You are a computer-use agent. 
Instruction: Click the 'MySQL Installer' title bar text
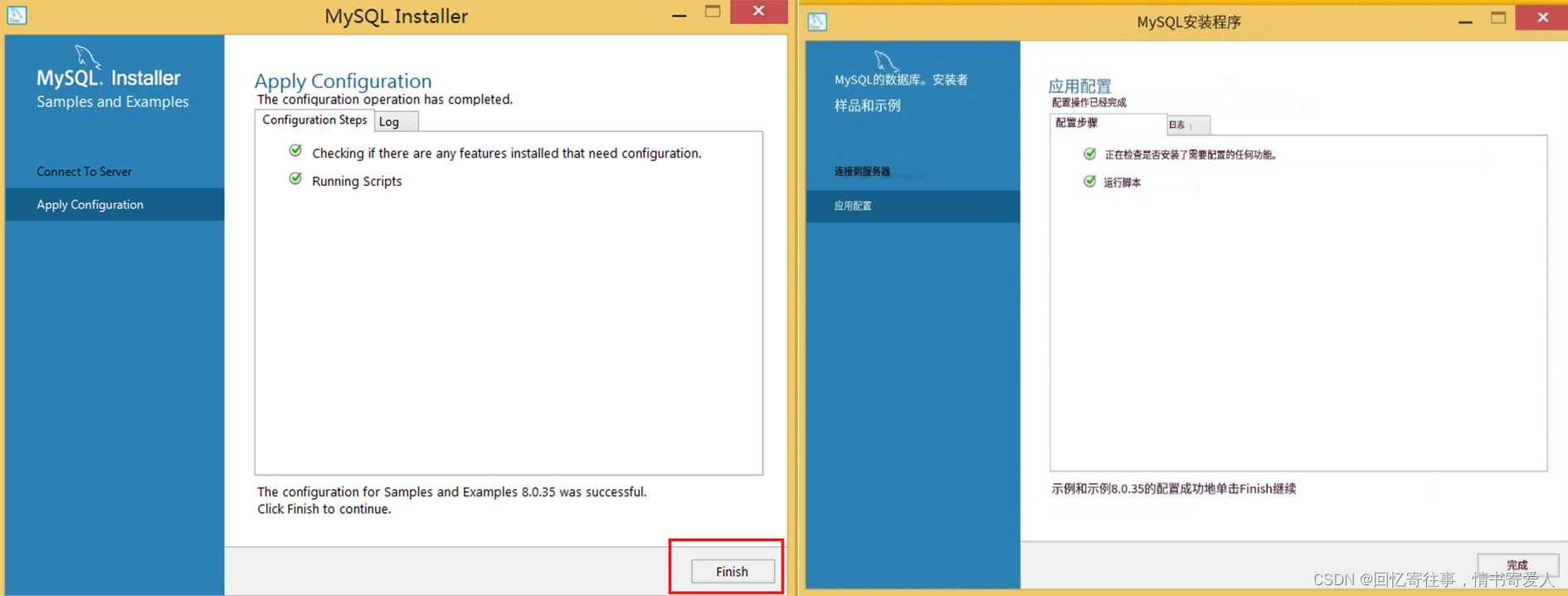[x=396, y=16]
